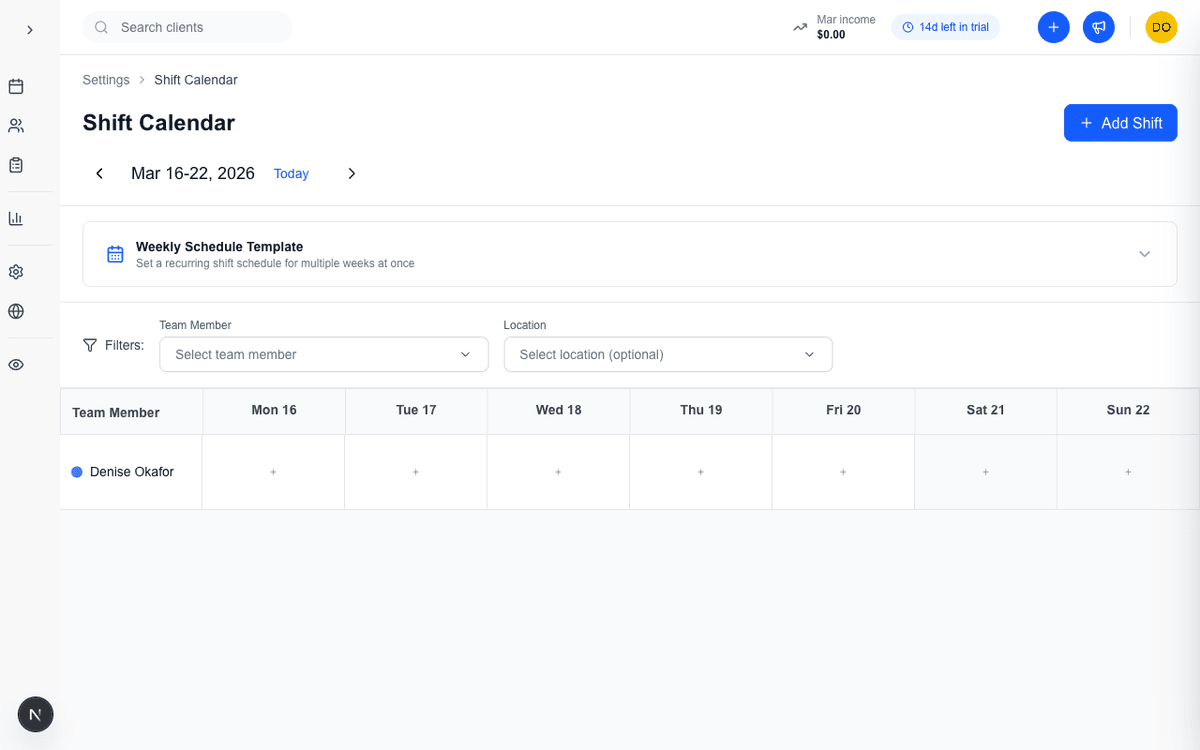Select the Globe website icon in the sidebar
Screen dimensions: 1200x750
(x=15, y=311)
